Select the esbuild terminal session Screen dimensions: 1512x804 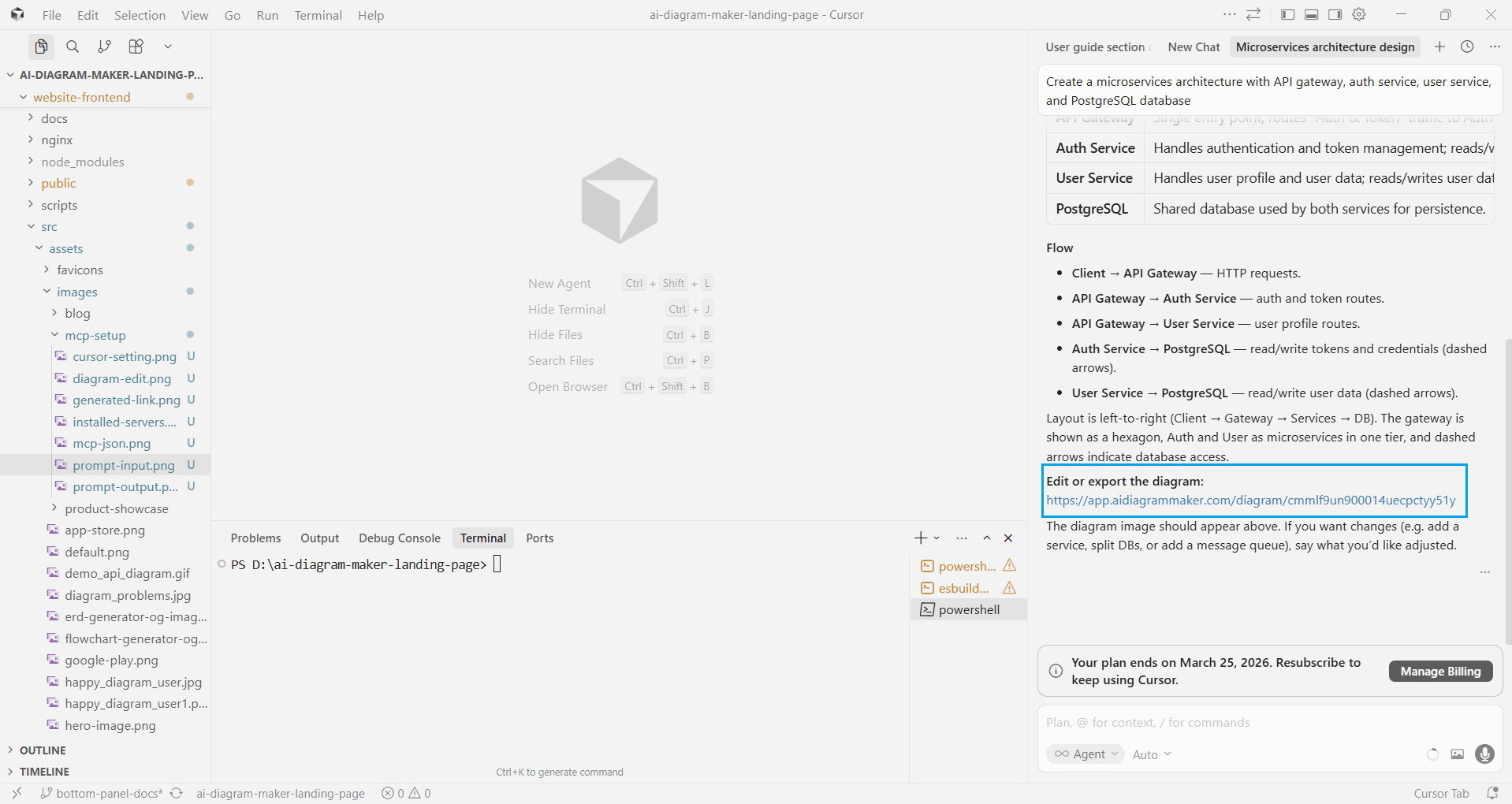coord(963,588)
